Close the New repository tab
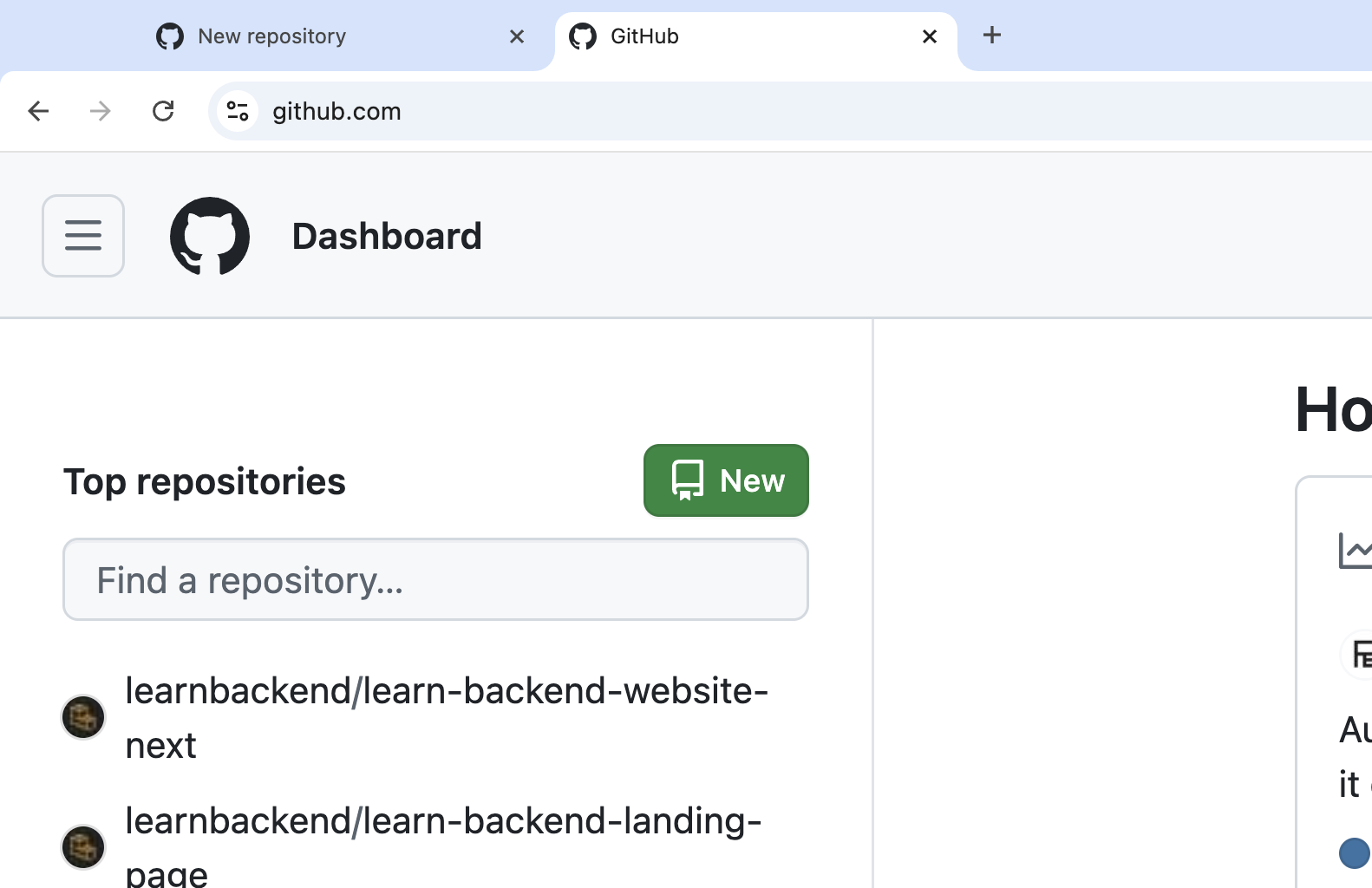The height and width of the screenshot is (888, 1372). coord(517,36)
